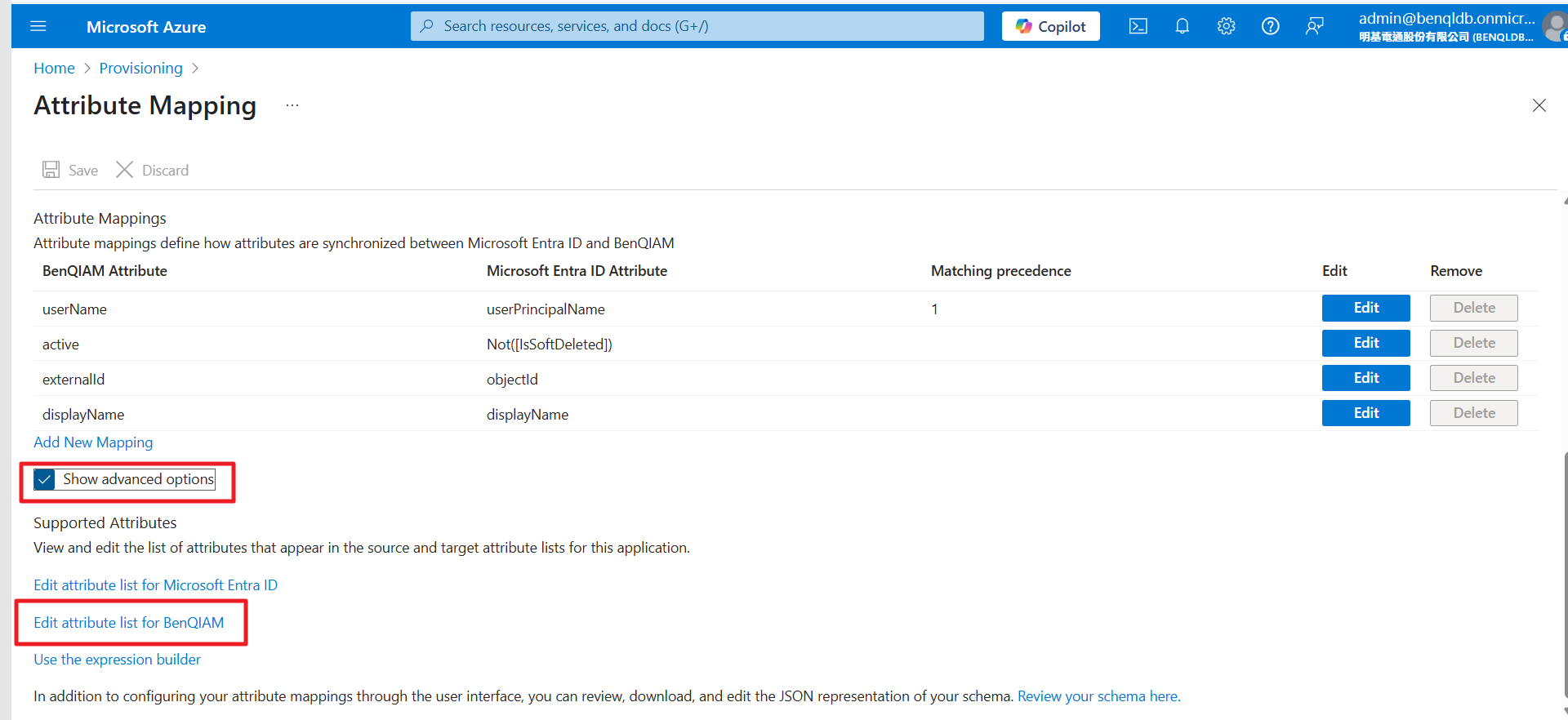Open the ellipsis menu beside Attribute Mapping
This screenshot has height=720, width=1568.
tap(292, 105)
